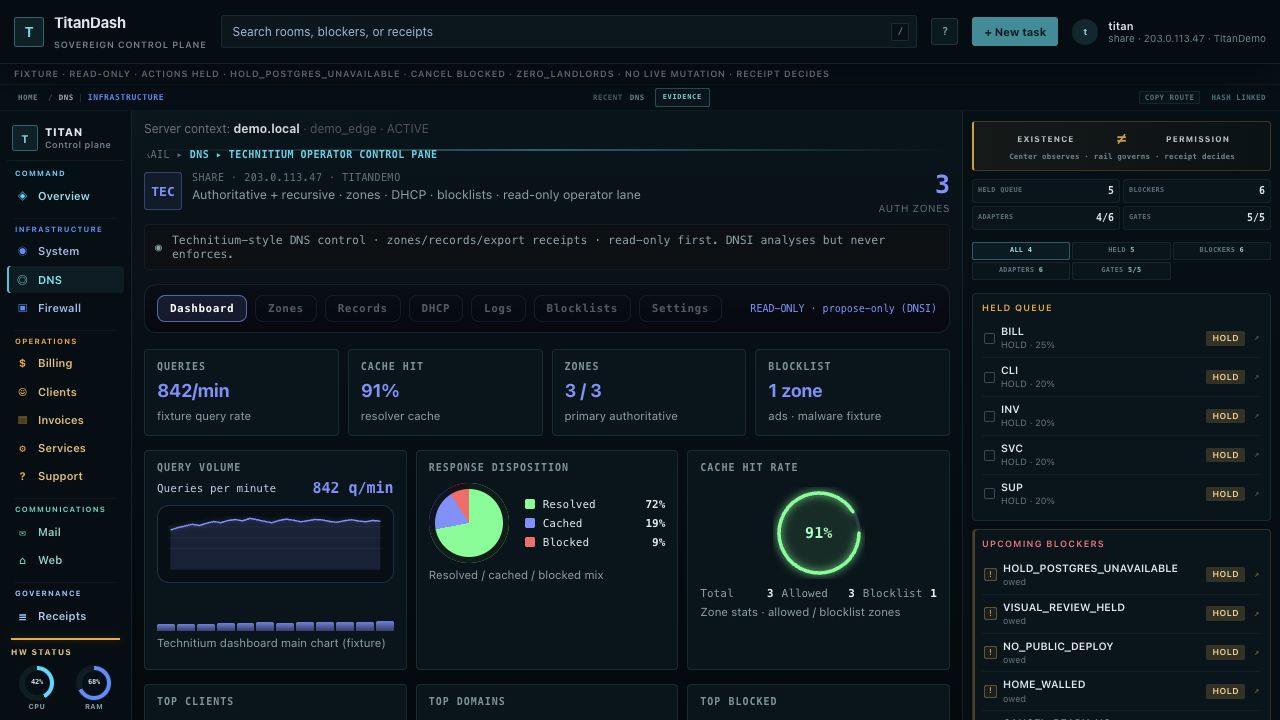The image size is (1280, 720).
Task: Select the Dashboard tab
Action: tap(202, 308)
